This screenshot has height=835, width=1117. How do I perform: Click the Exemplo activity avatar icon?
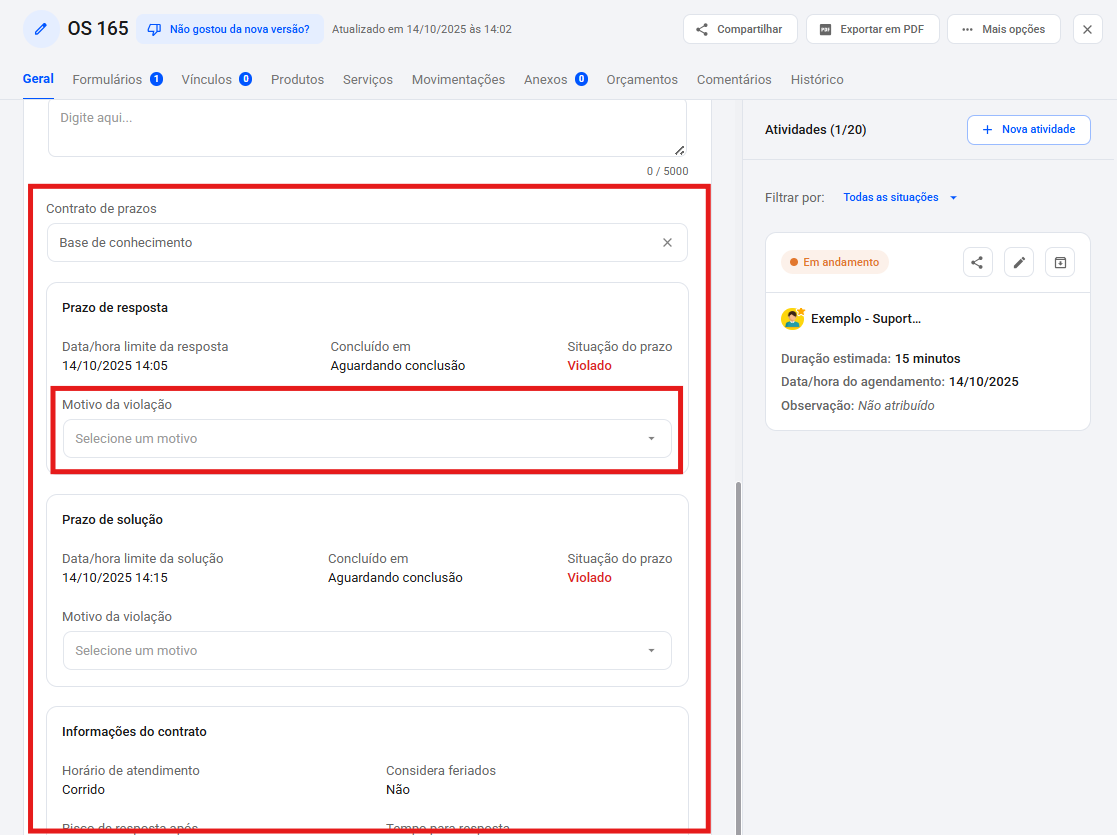(792, 318)
